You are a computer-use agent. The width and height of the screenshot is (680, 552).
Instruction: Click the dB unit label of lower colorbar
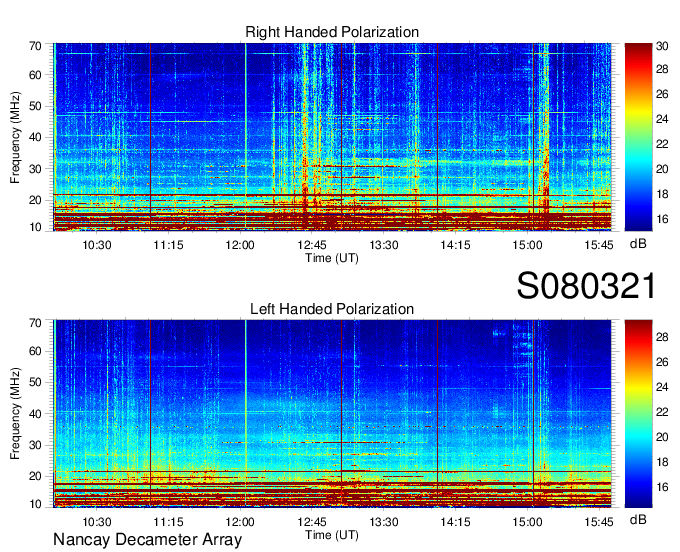click(x=638, y=519)
